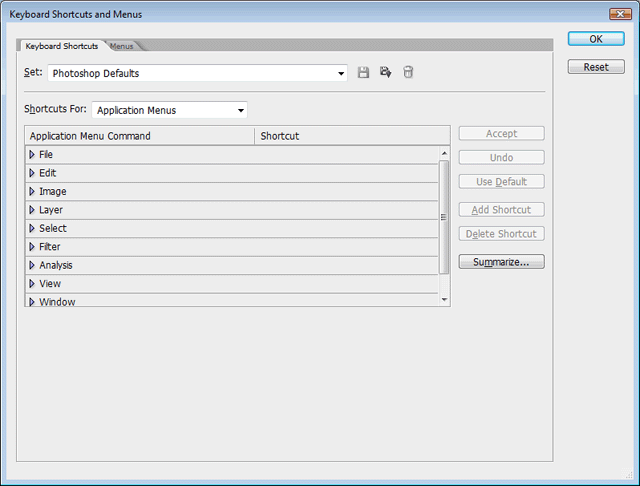Select the Layer row text

point(51,210)
